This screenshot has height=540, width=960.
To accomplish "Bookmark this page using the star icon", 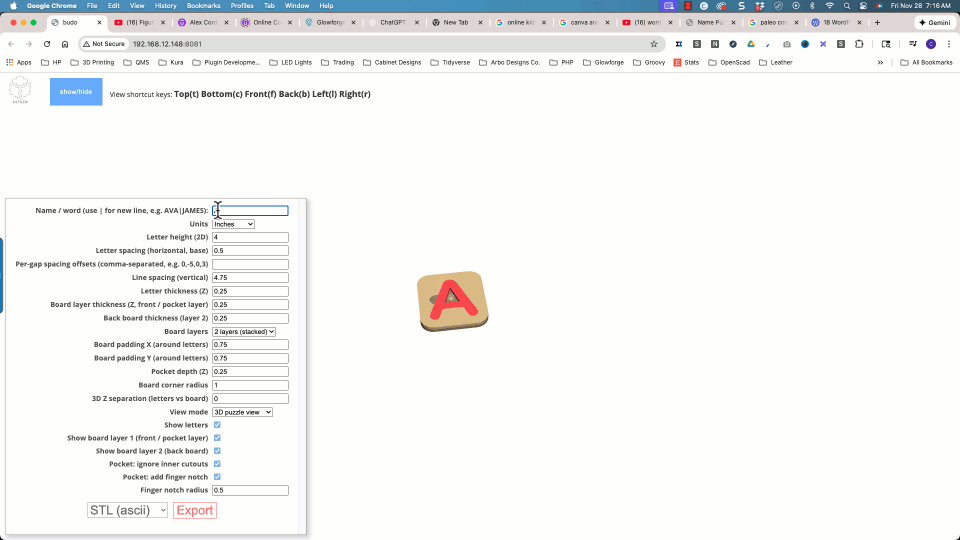I will point(654,44).
